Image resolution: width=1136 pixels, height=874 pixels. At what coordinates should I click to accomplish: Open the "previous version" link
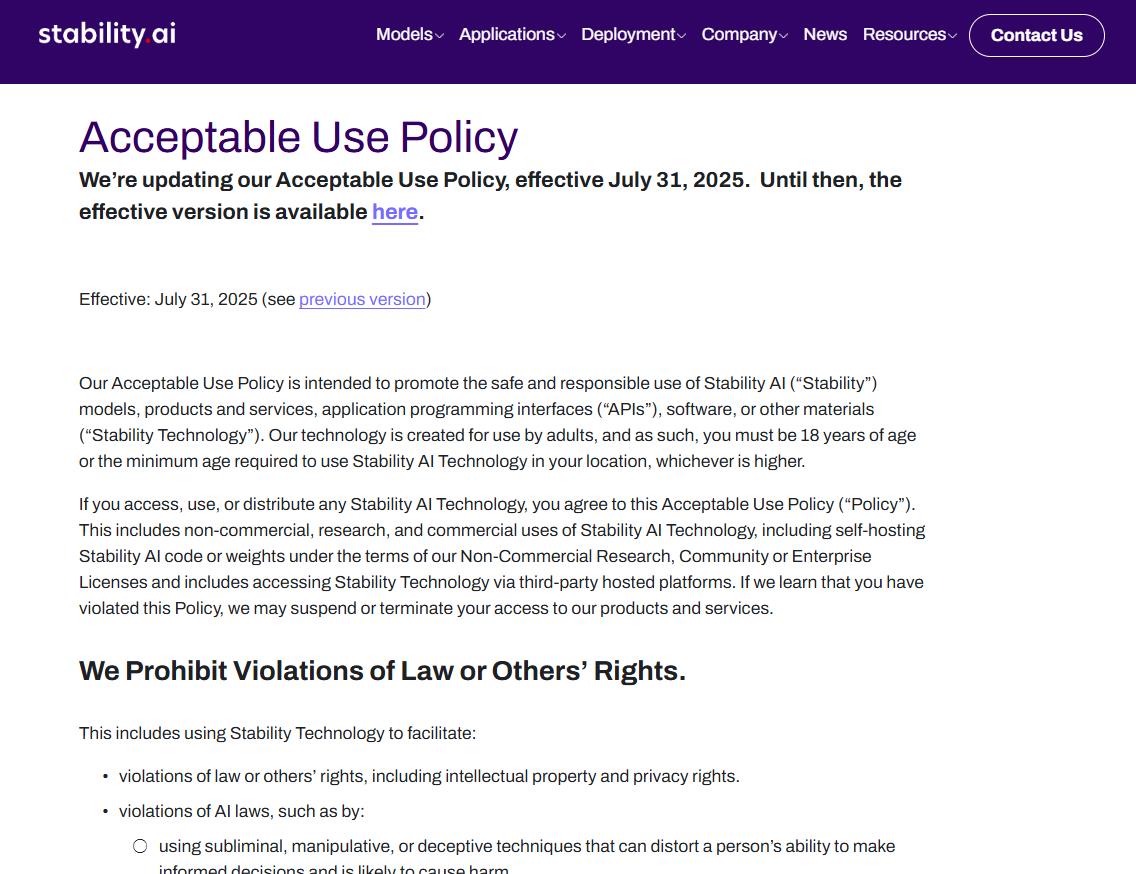[362, 299]
